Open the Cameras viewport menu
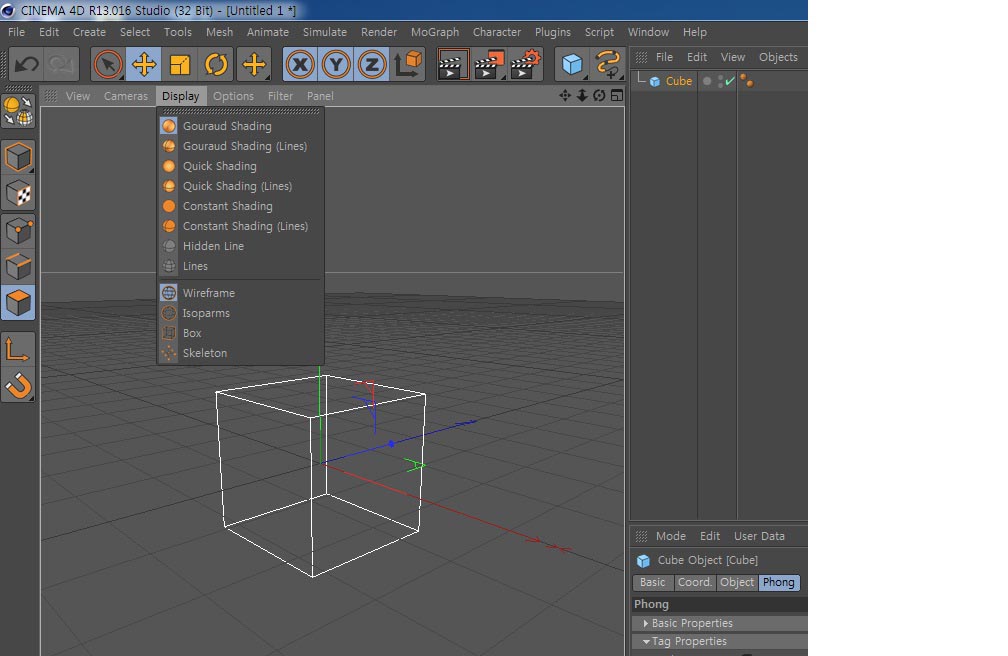1008x656 pixels. (x=125, y=96)
